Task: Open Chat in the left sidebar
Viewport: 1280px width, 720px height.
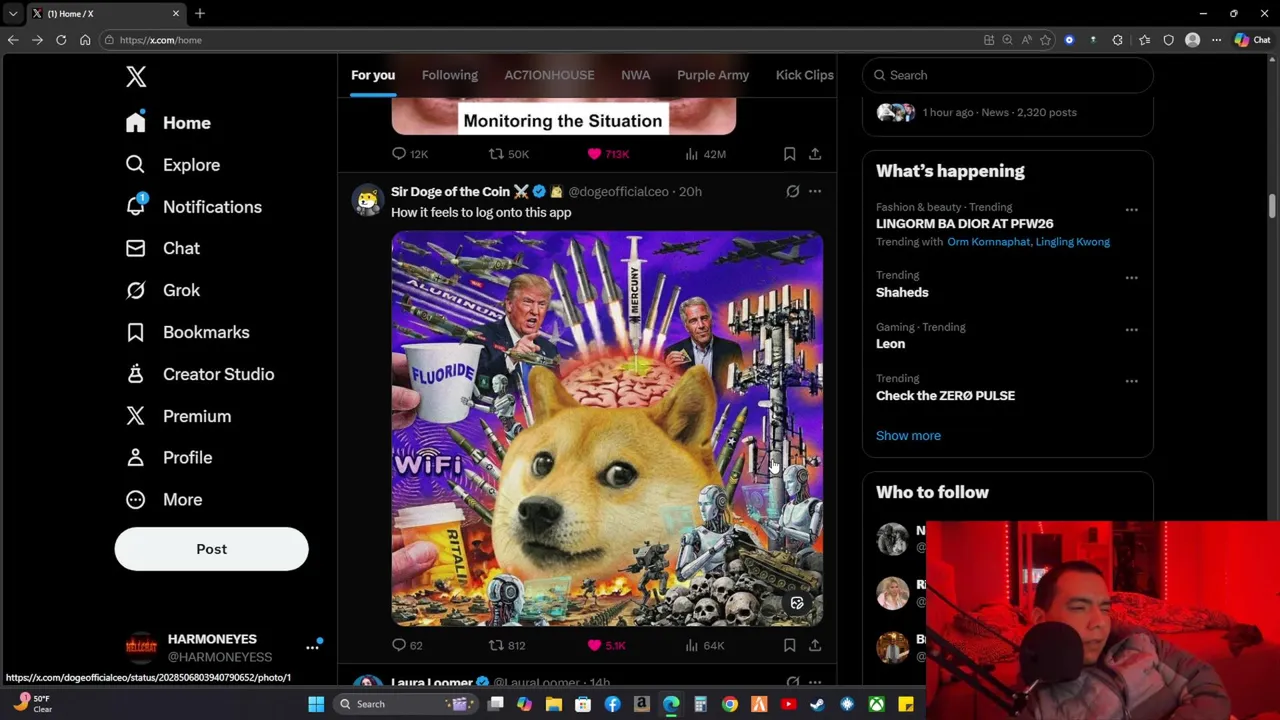Action: pyautogui.click(x=162, y=248)
